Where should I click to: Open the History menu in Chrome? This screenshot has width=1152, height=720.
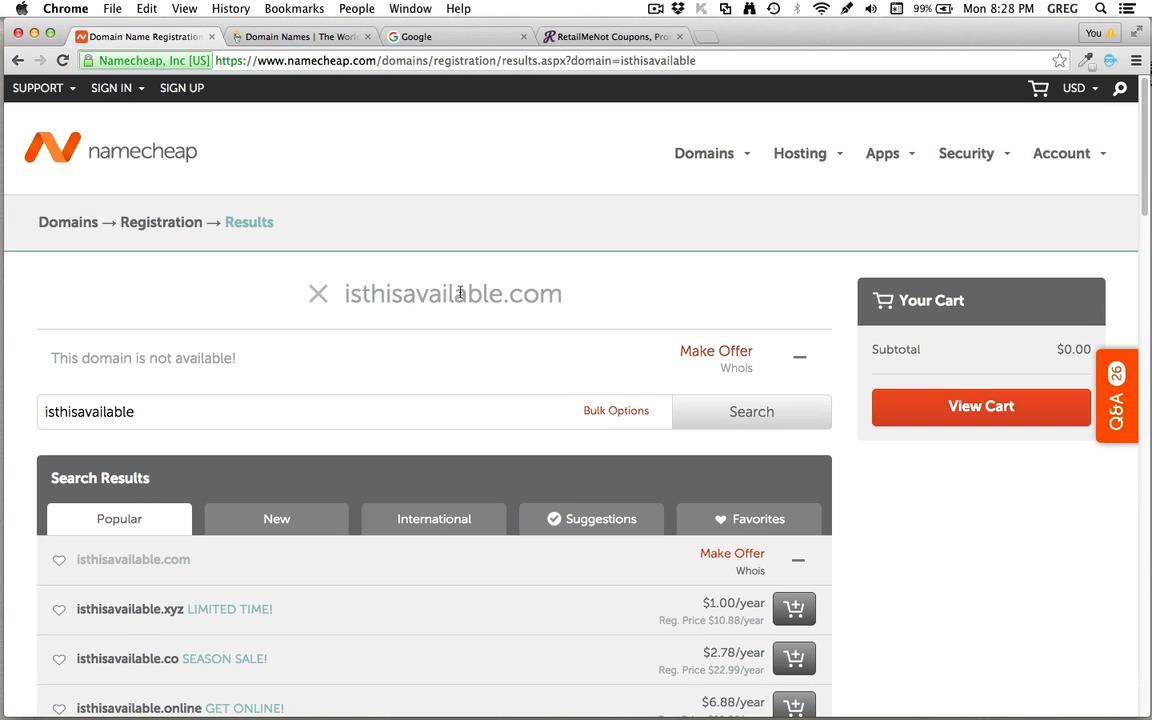click(231, 9)
